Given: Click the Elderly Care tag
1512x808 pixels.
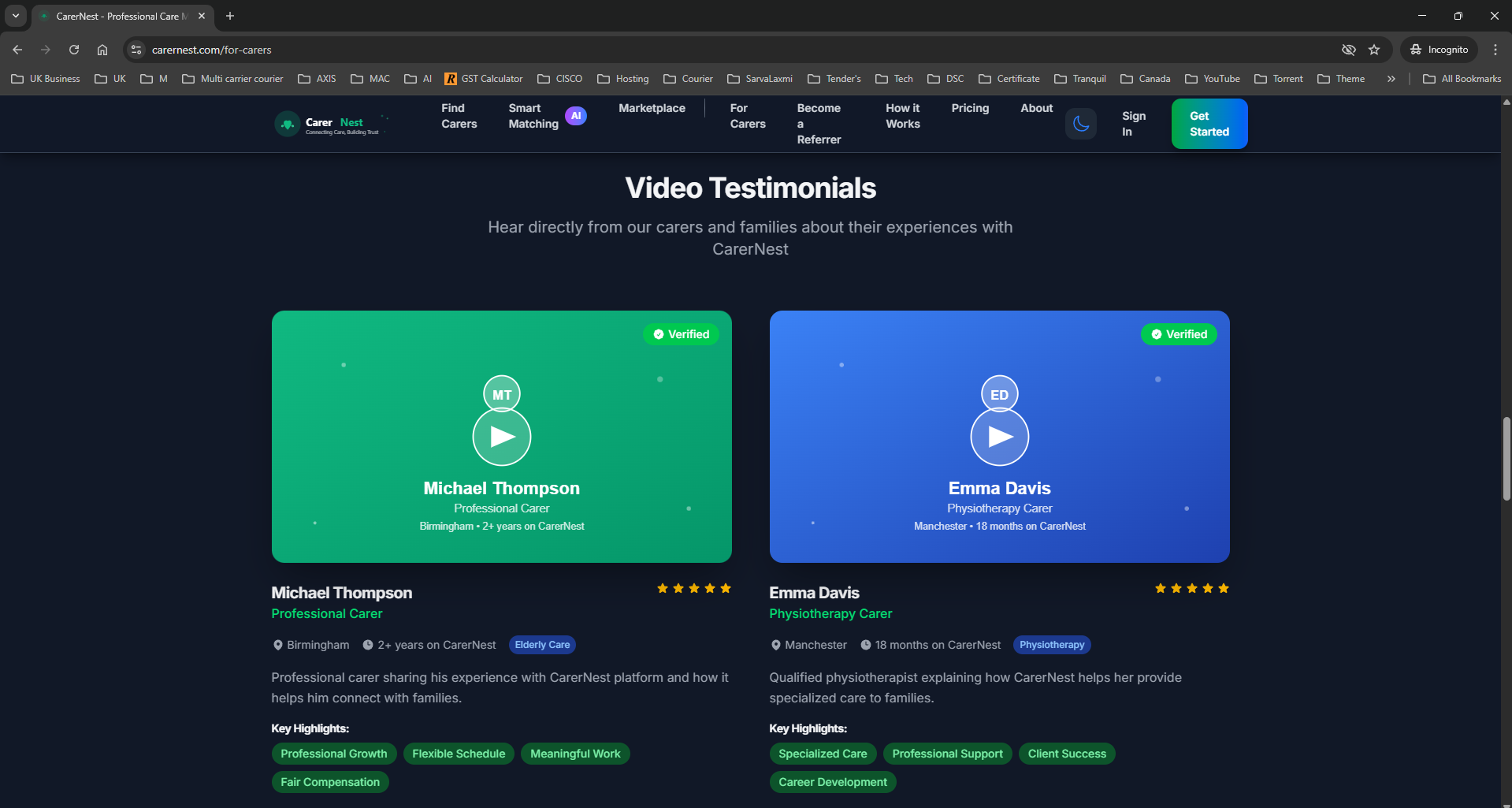Looking at the screenshot, I should click(x=542, y=645).
